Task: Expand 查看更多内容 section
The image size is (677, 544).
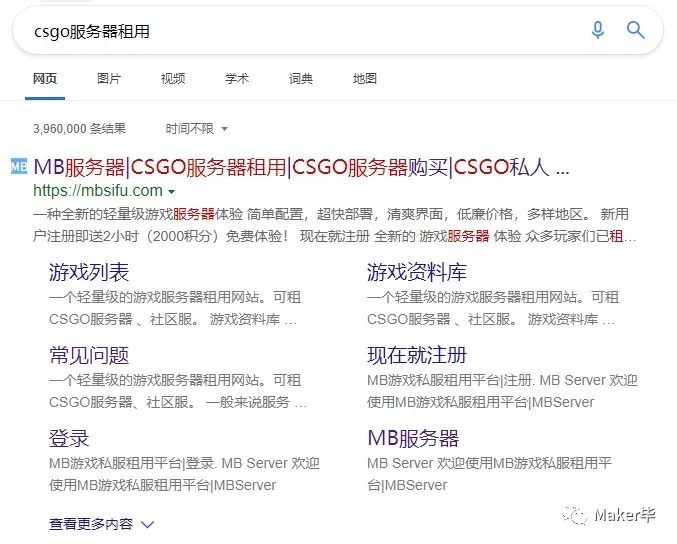Action: point(101,524)
